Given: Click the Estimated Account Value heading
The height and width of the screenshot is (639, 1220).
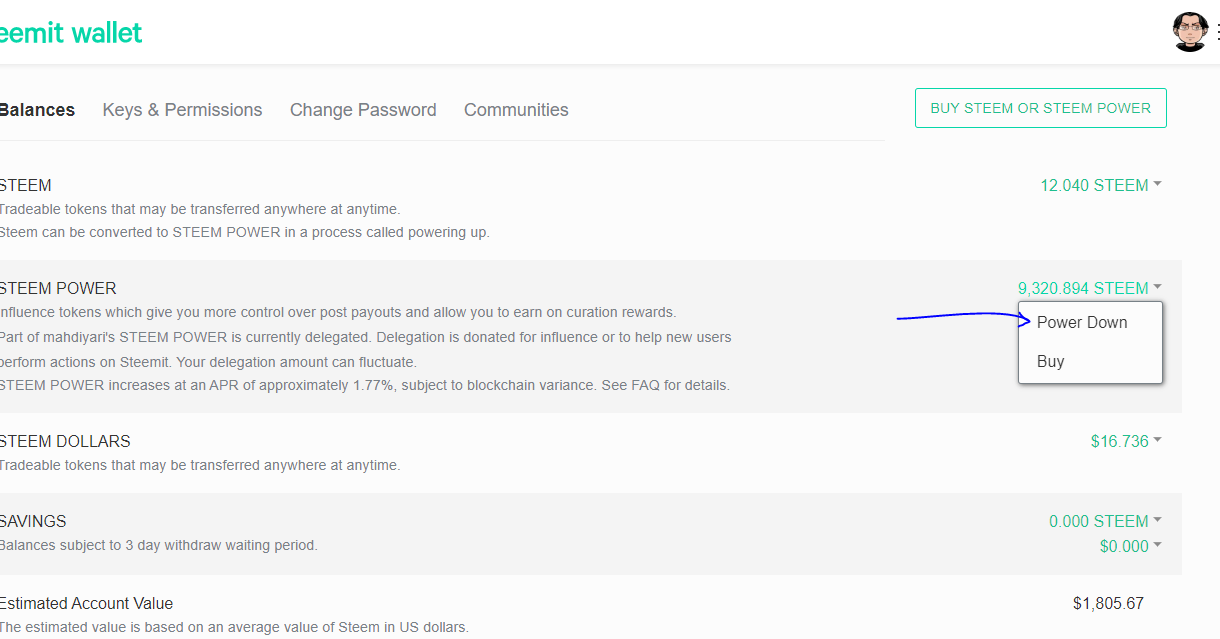Looking at the screenshot, I should (86, 603).
